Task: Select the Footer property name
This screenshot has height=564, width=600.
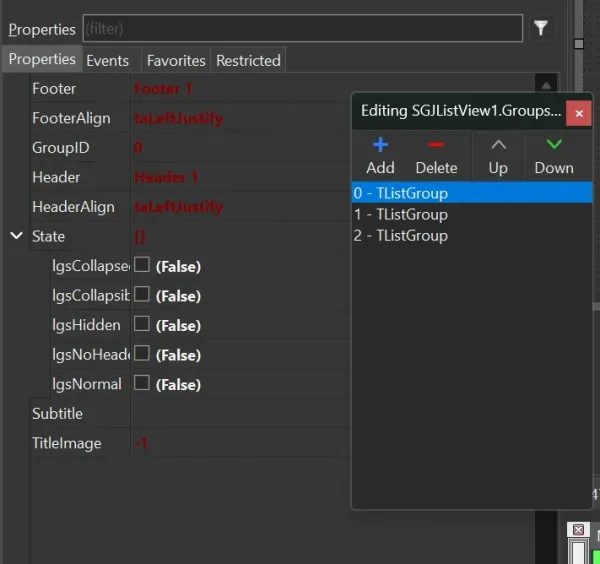Action: pos(54,89)
